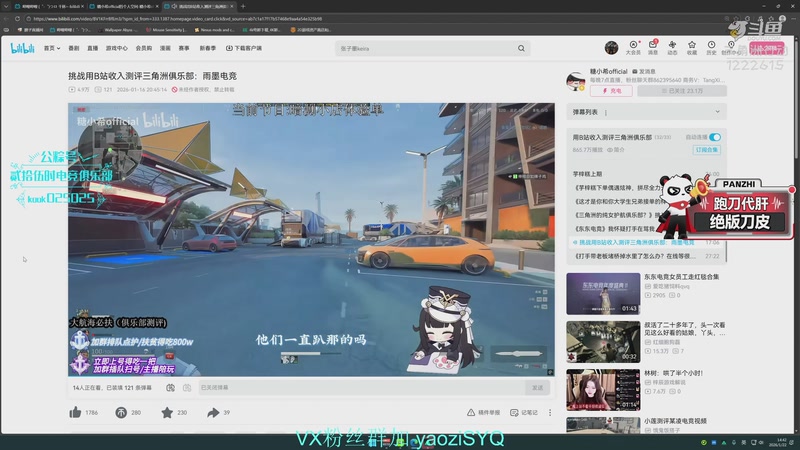This screenshot has height=450, width=800.
Task: Open the 动态 feed icon
Action: click(672, 47)
